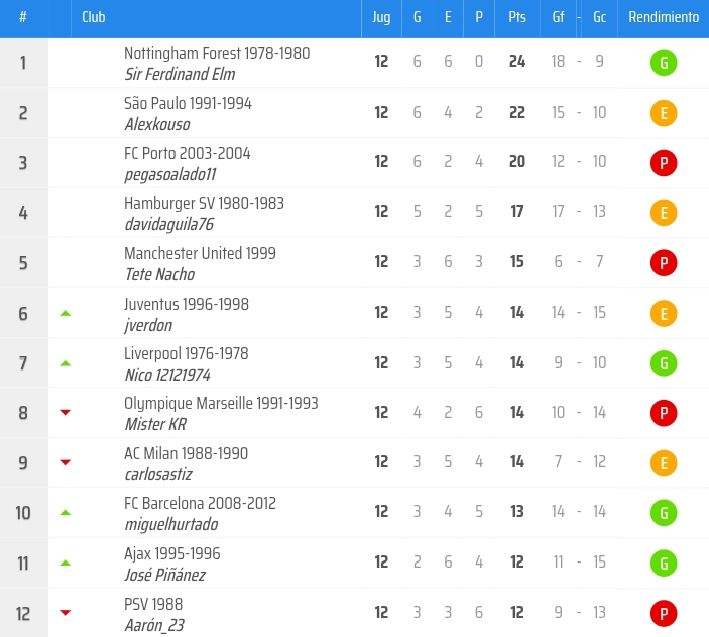Open user profile davidaguila76
The width and height of the screenshot is (709, 637).
tap(169, 224)
